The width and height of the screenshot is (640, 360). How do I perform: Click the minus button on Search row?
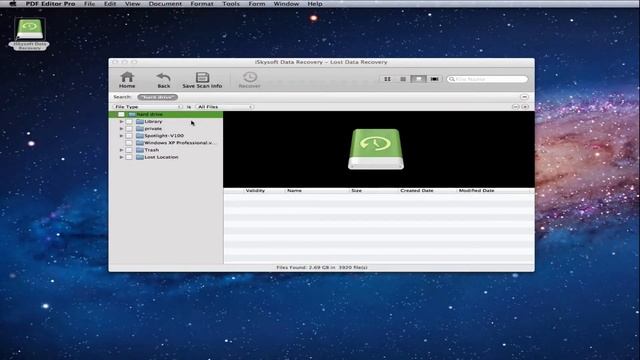pos(524,97)
